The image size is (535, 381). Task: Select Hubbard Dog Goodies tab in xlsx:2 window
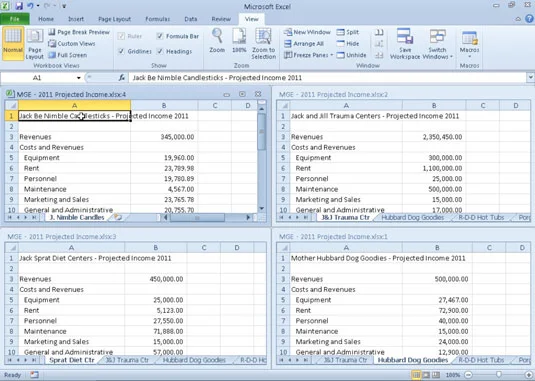pyautogui.click(x=413, y=217)
